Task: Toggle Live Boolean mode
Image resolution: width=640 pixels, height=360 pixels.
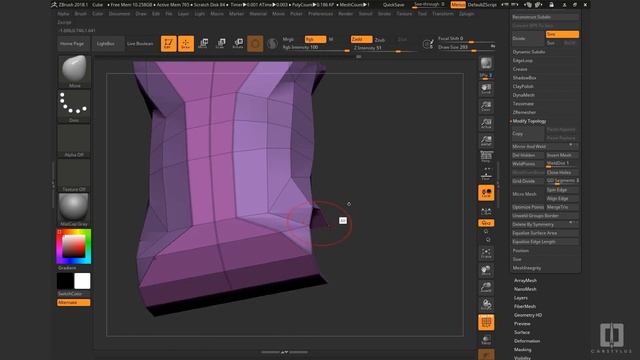Action: pyautogui.click(x=140, y=43)
